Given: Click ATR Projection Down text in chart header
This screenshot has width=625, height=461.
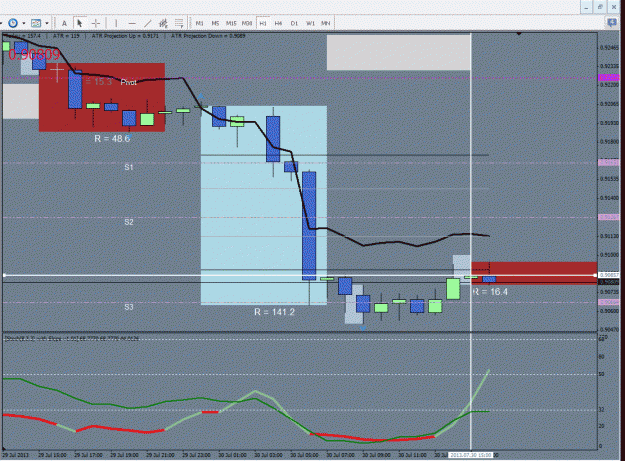Looking at the screenshot, I should pos(208,36).
